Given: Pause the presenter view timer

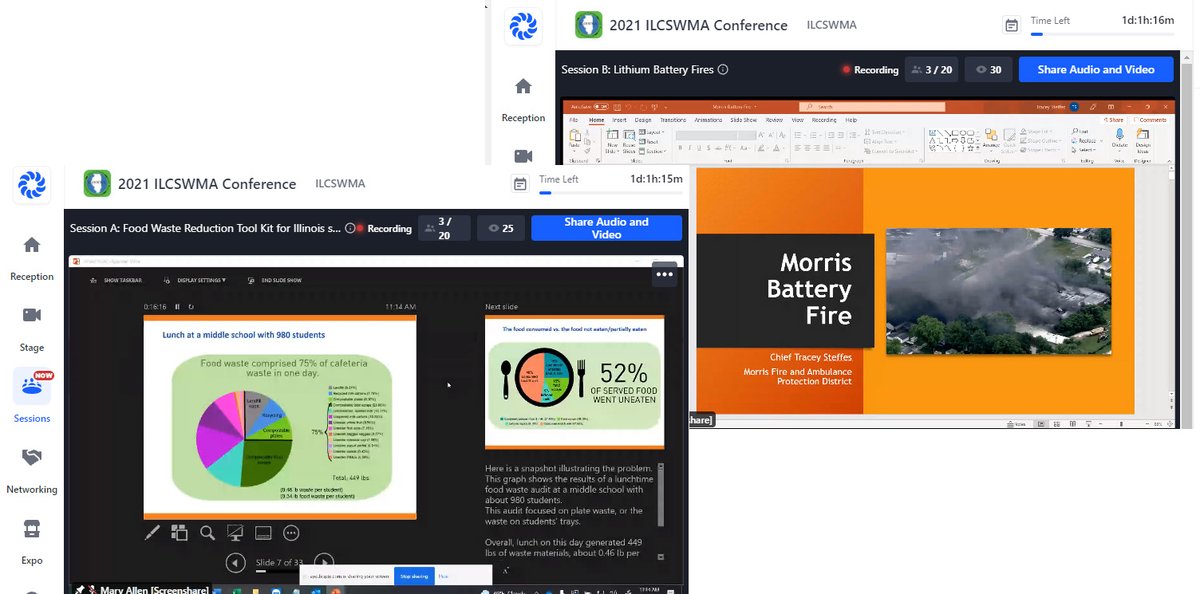Looking at the screenshot, I should coord(178,306).
